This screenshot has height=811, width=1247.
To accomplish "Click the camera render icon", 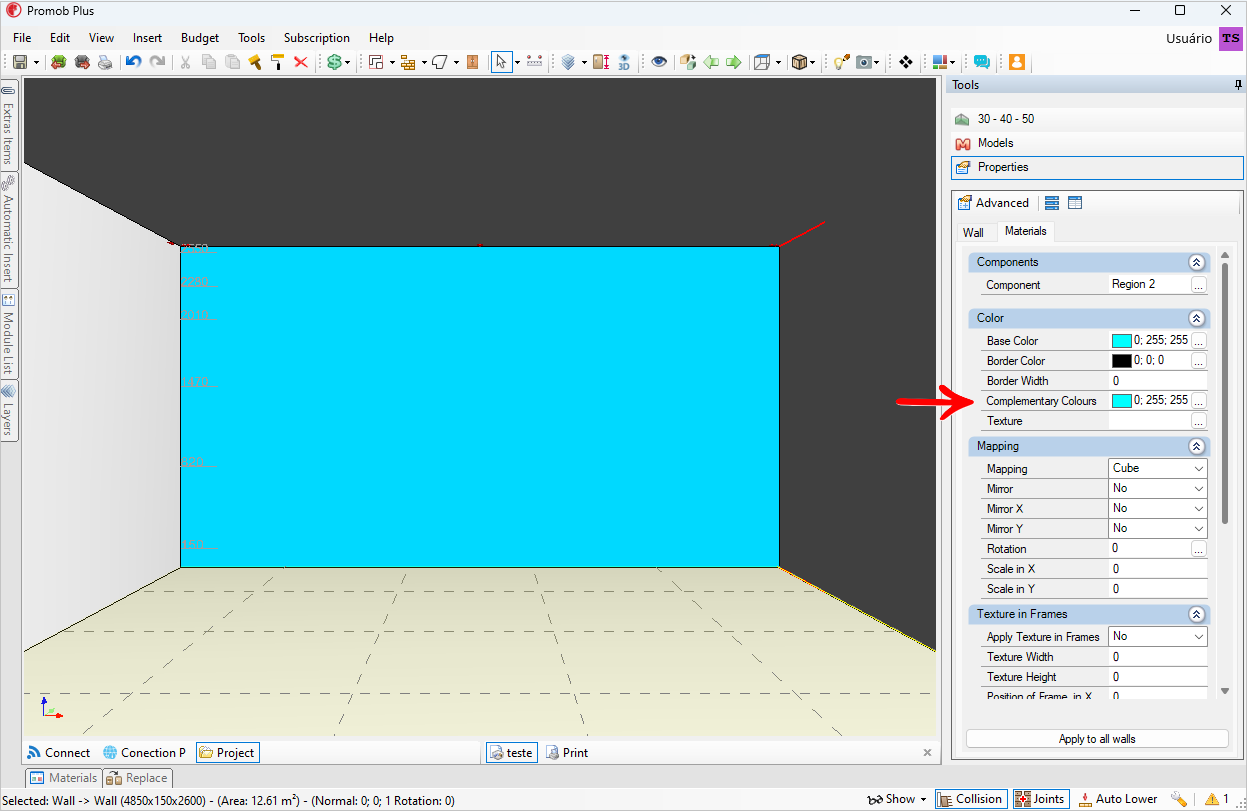I will point(865,62).
